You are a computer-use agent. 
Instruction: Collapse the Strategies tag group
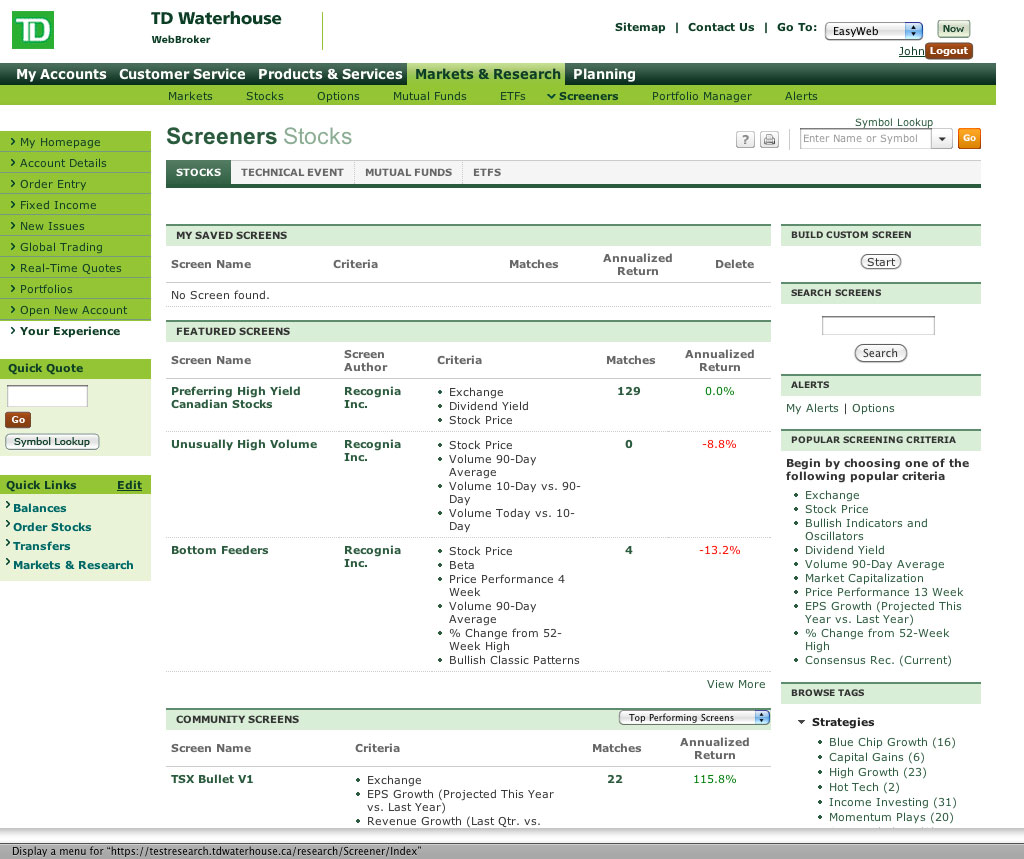[801, 722]
